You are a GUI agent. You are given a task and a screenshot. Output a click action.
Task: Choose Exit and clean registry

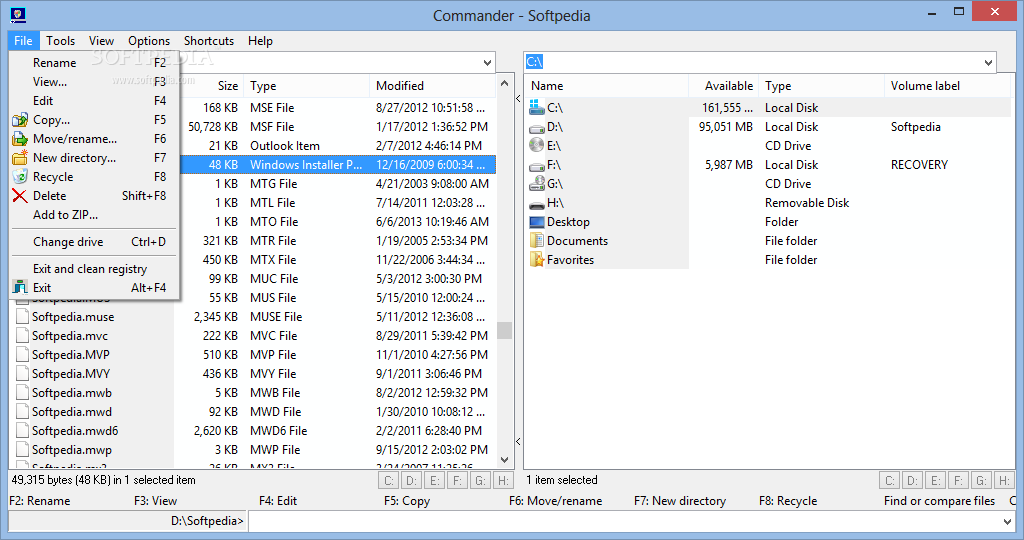click(x=94, y=268)
